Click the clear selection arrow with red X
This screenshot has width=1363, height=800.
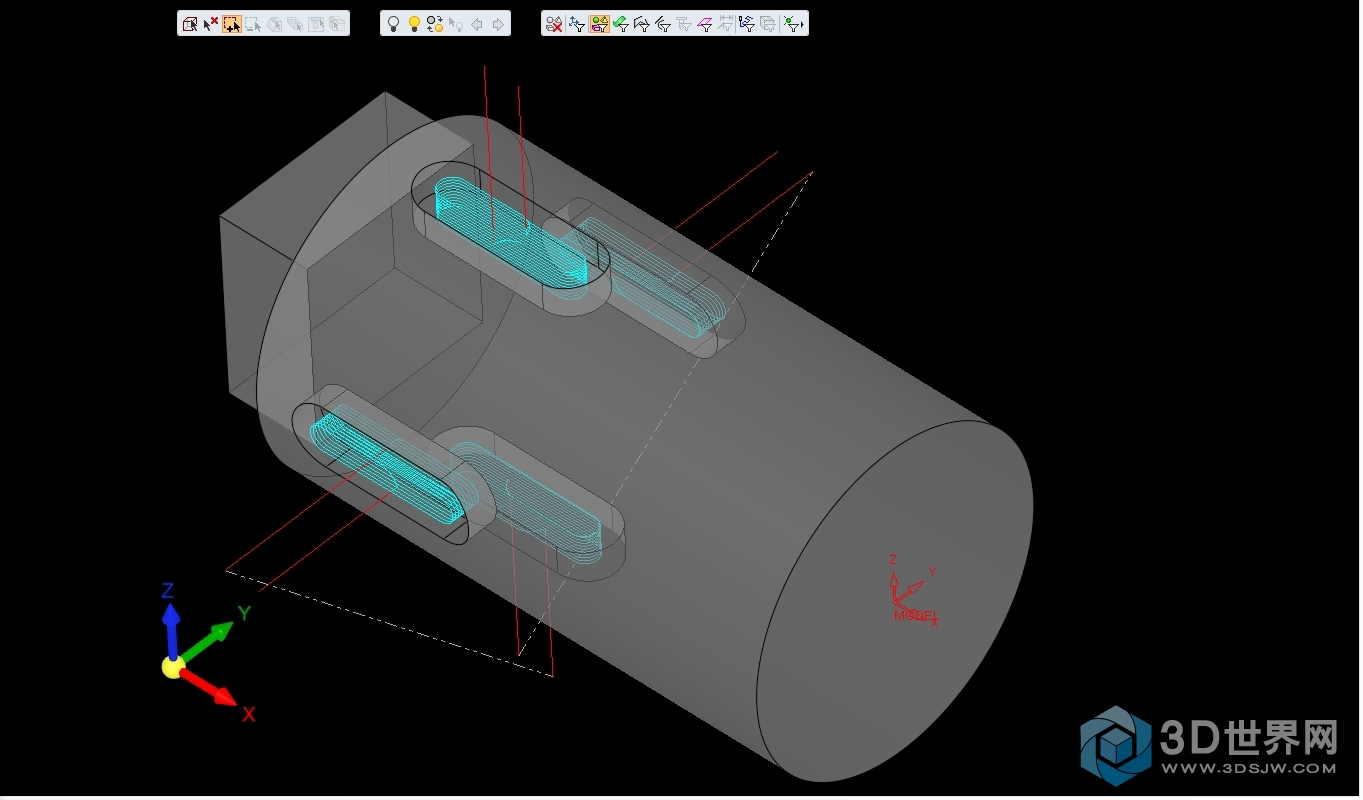point(211,24)
